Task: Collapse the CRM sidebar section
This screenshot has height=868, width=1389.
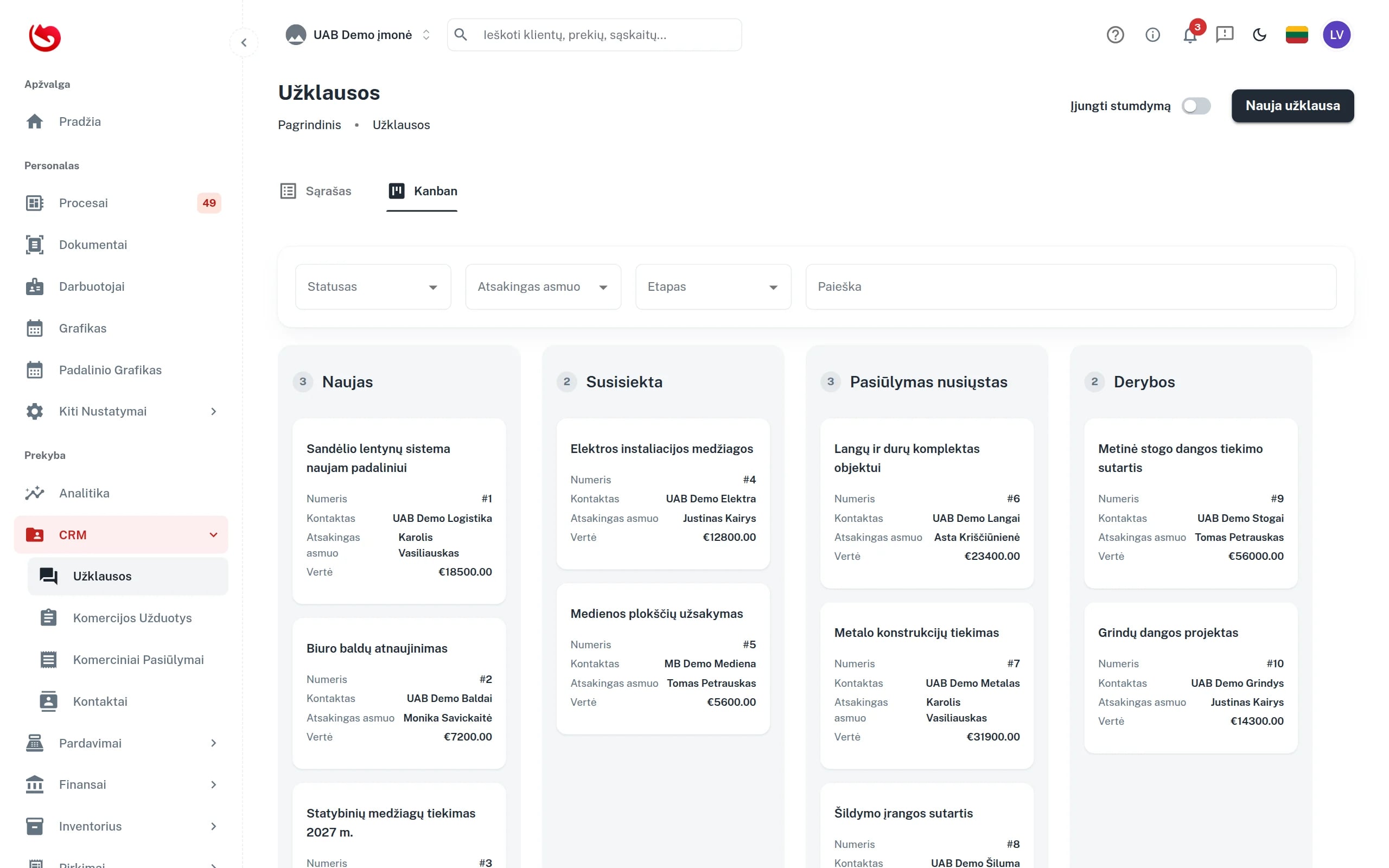Action: pyautogui.click(x=121, y=535)
